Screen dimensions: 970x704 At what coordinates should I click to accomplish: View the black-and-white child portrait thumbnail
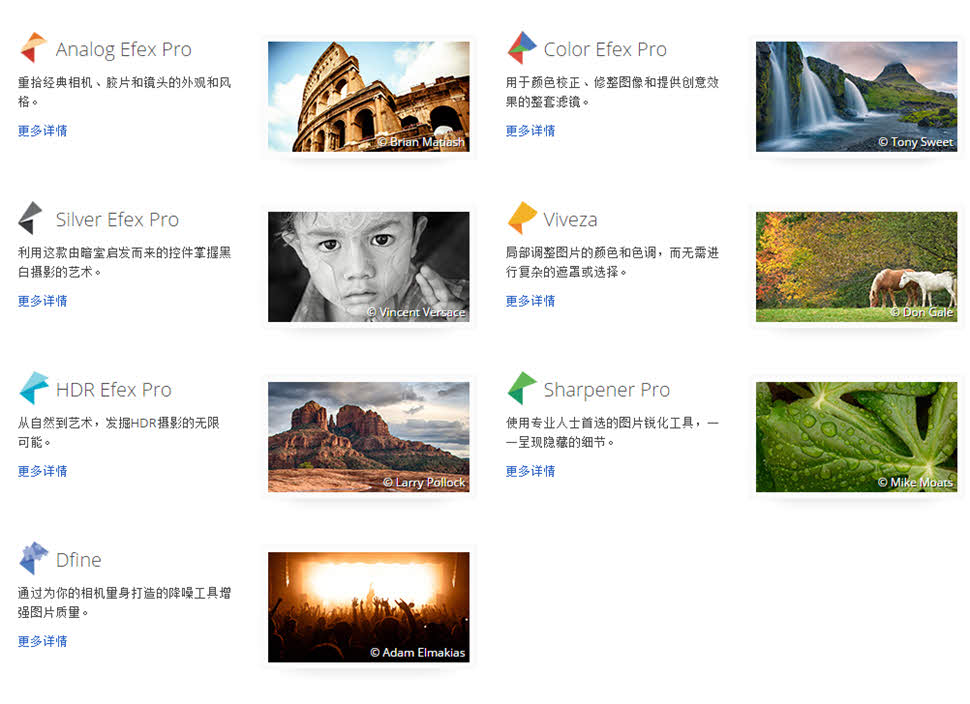(x=369, y=267)
